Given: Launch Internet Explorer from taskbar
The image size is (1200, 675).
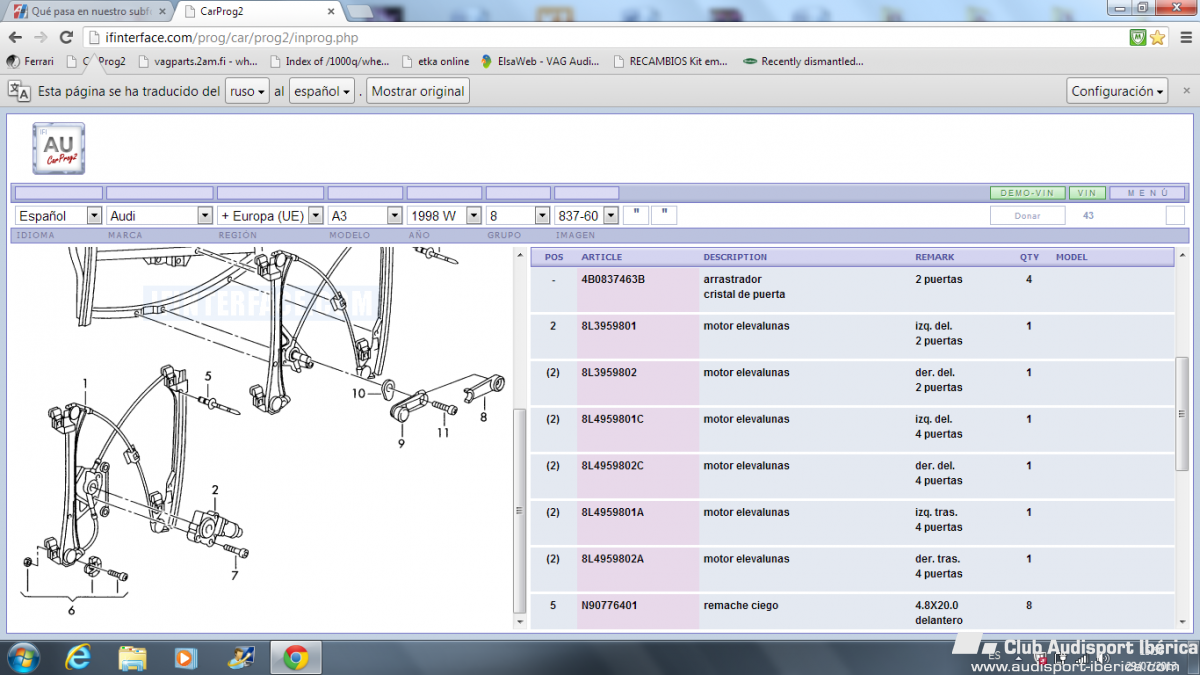Looking at the screenshot, I should click(x=78, y=657).
